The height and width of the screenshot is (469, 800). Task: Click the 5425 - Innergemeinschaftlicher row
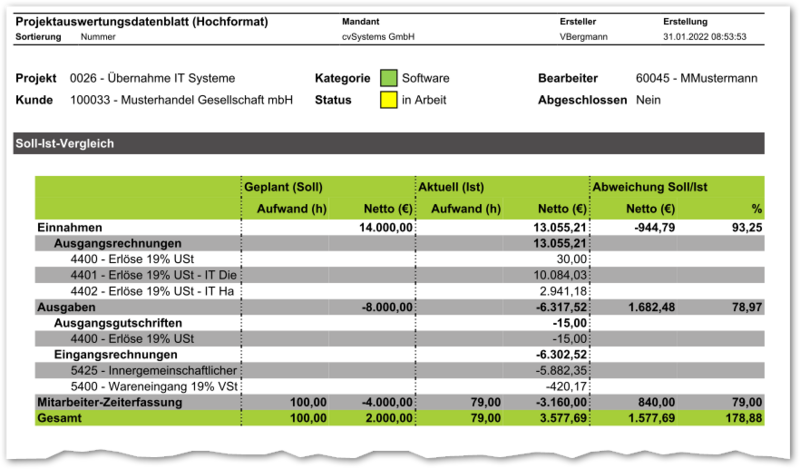[399, 371]
